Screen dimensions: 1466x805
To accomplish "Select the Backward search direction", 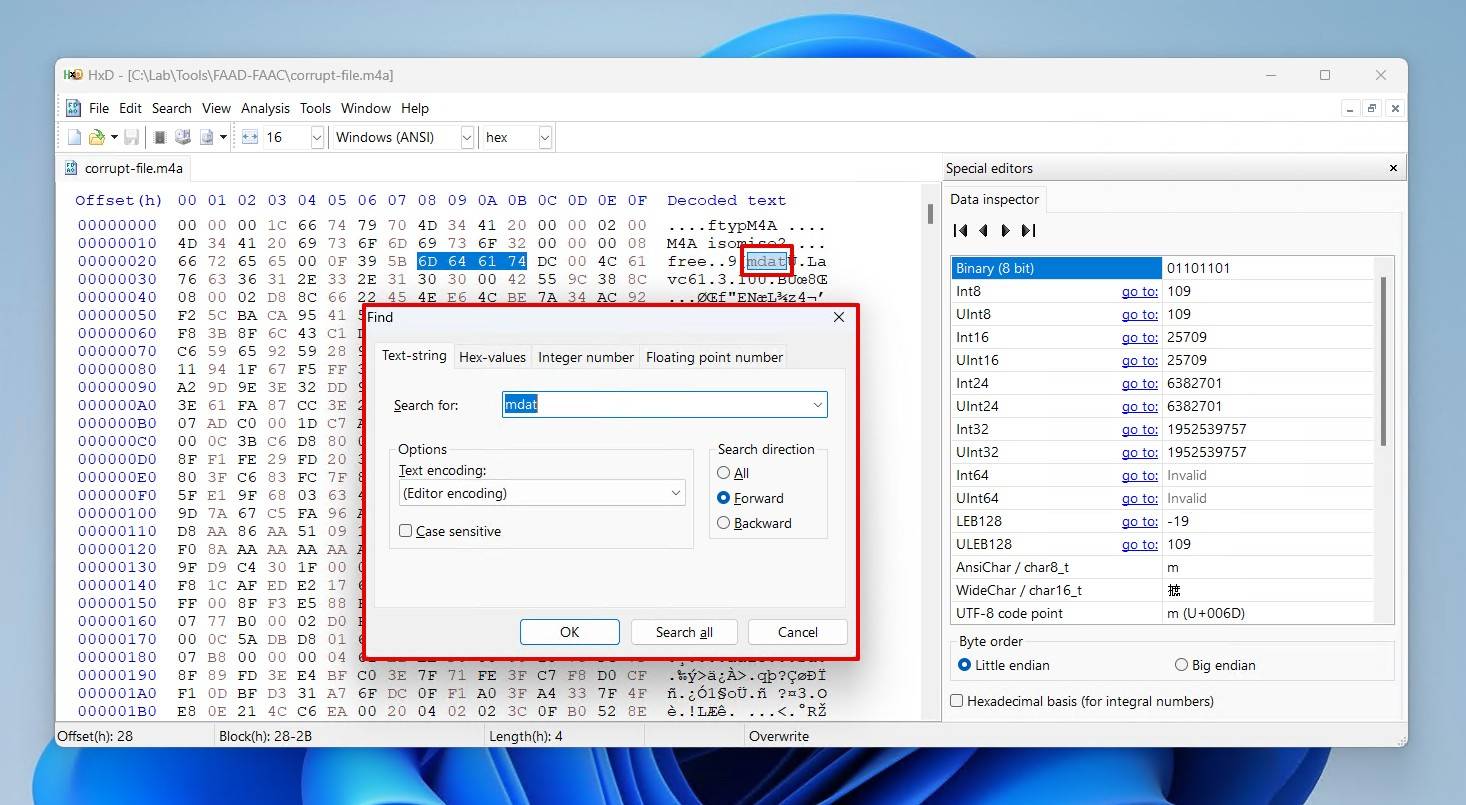I will tap(724, 523).
